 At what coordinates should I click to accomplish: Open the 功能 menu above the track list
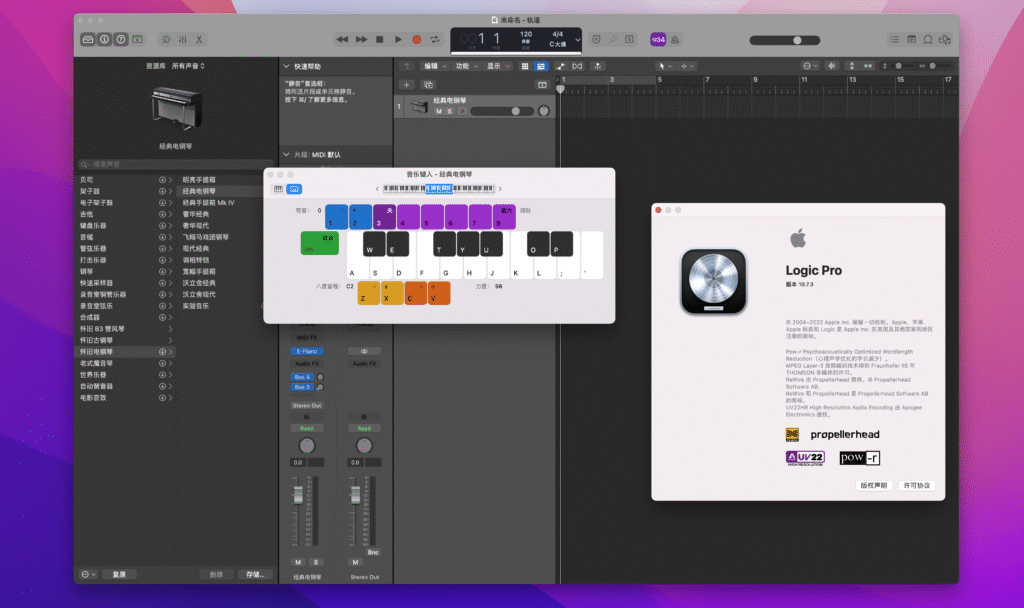pos(463,66)
